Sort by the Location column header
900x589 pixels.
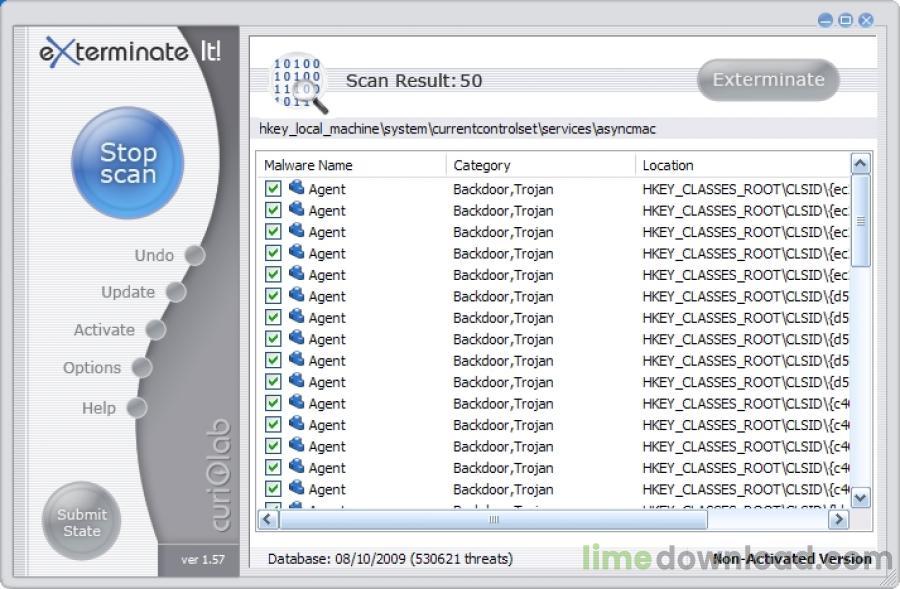[x=743, y=165]
